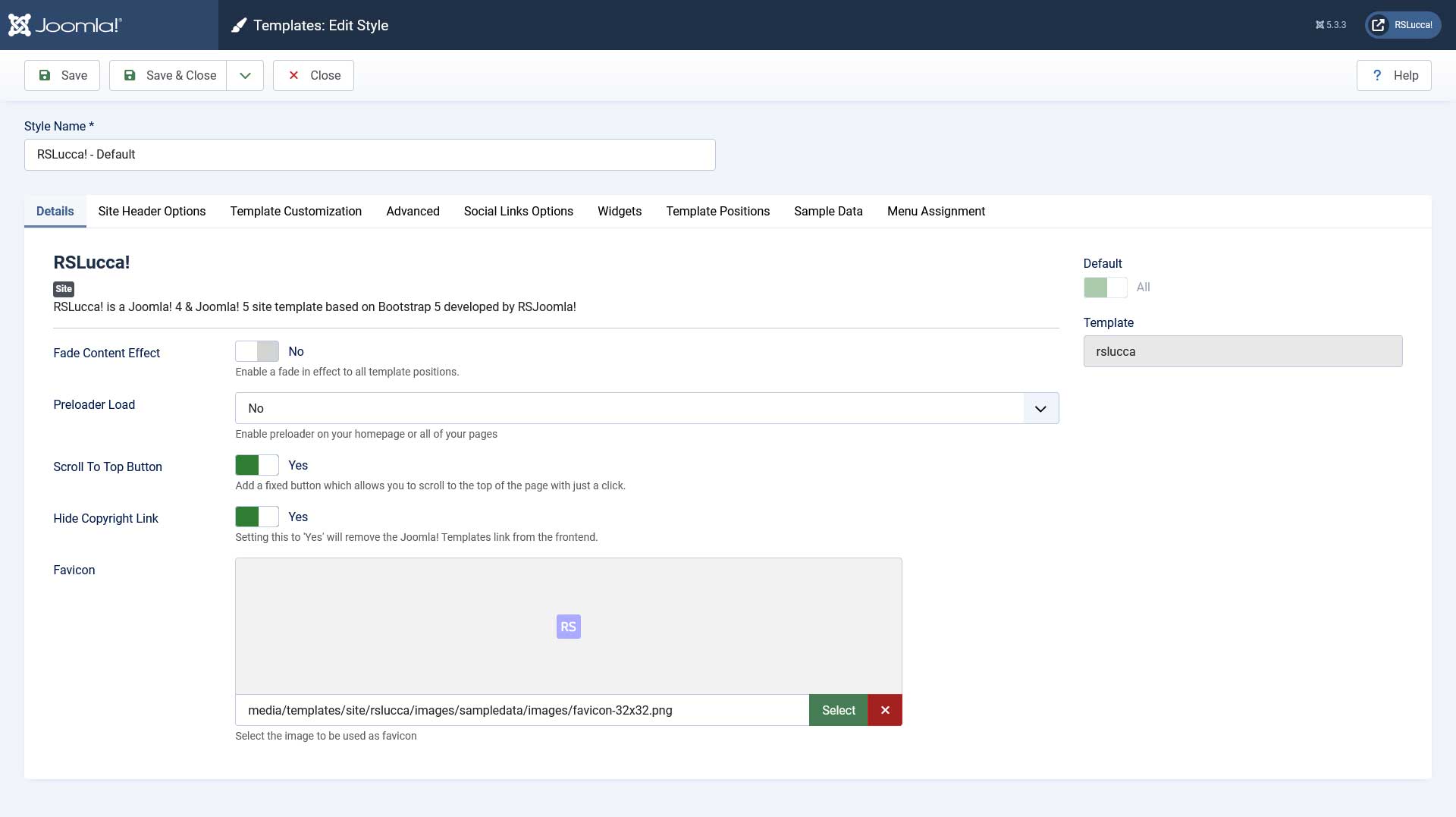Expand the Save & Close dropdown arrow
This screenshot has width=1456, height=817.
pos(245,75)
